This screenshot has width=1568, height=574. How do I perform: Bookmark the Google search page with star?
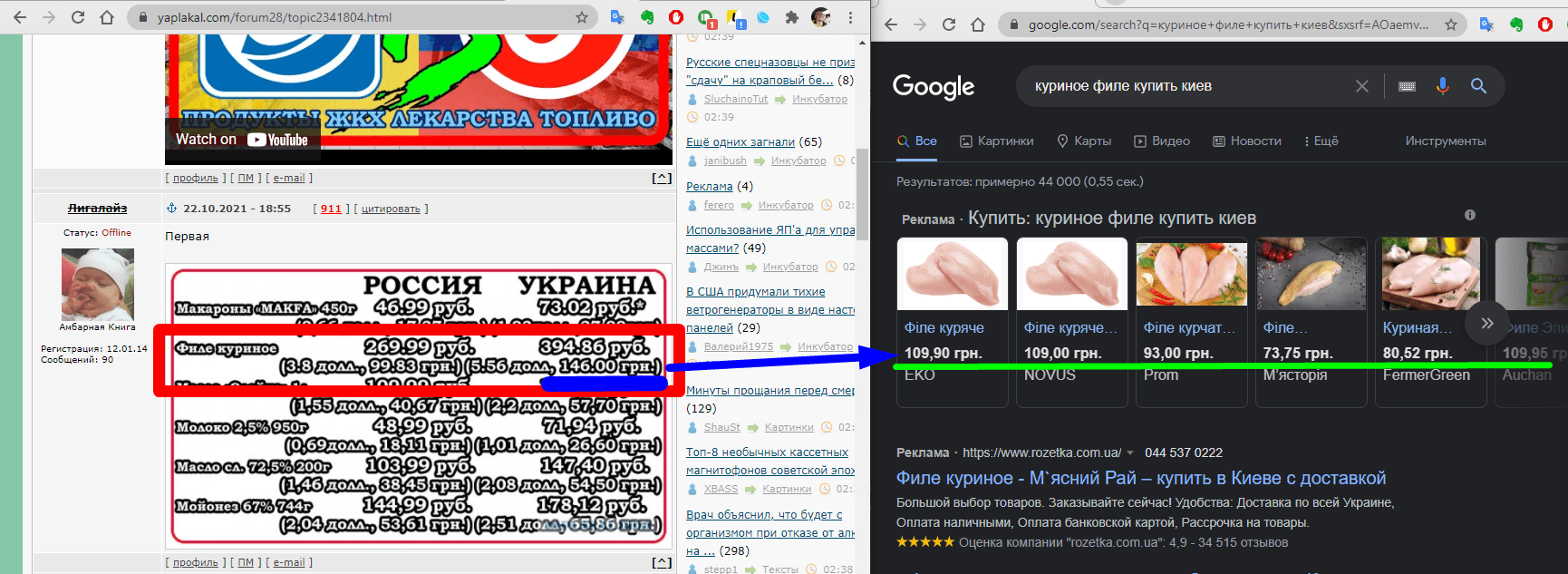coord(1451,24)
